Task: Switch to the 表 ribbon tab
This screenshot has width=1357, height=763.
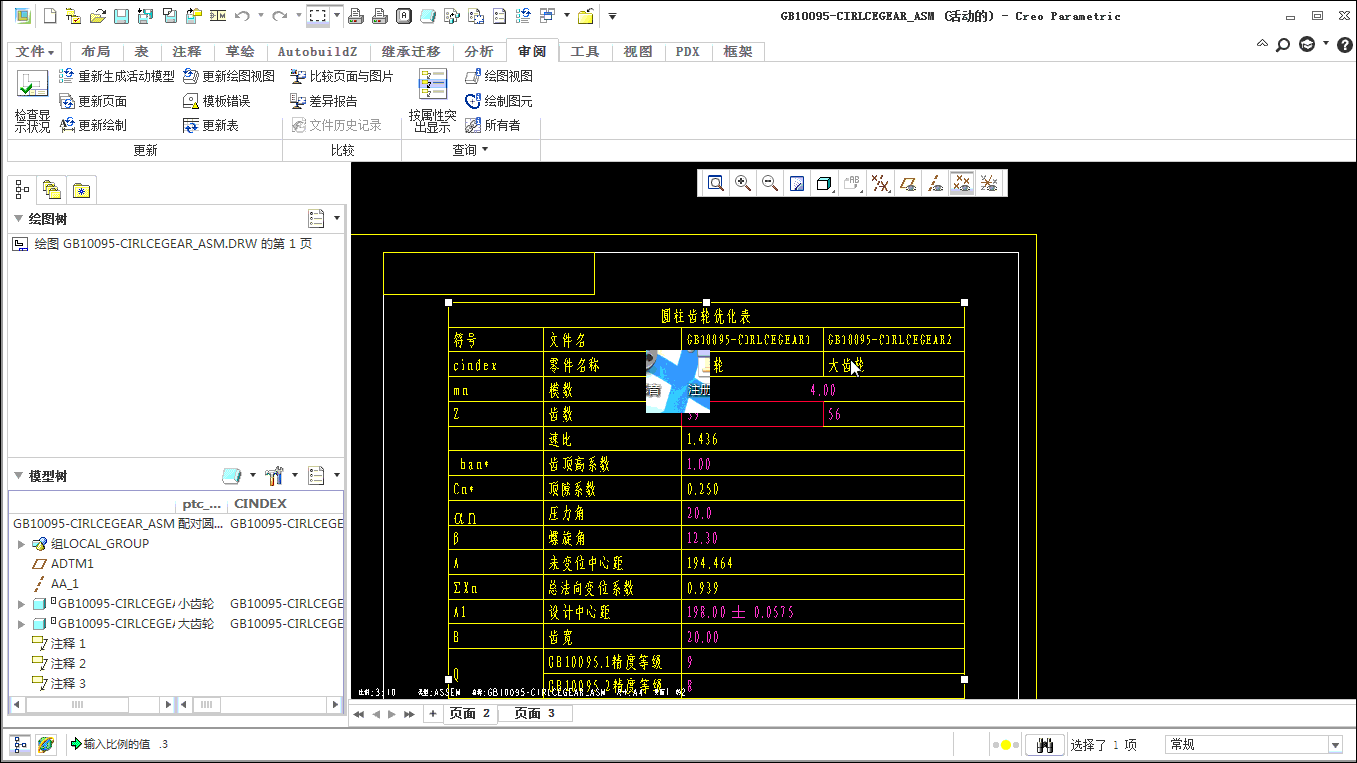Action: pyautogui.click(x=141, y=52)
